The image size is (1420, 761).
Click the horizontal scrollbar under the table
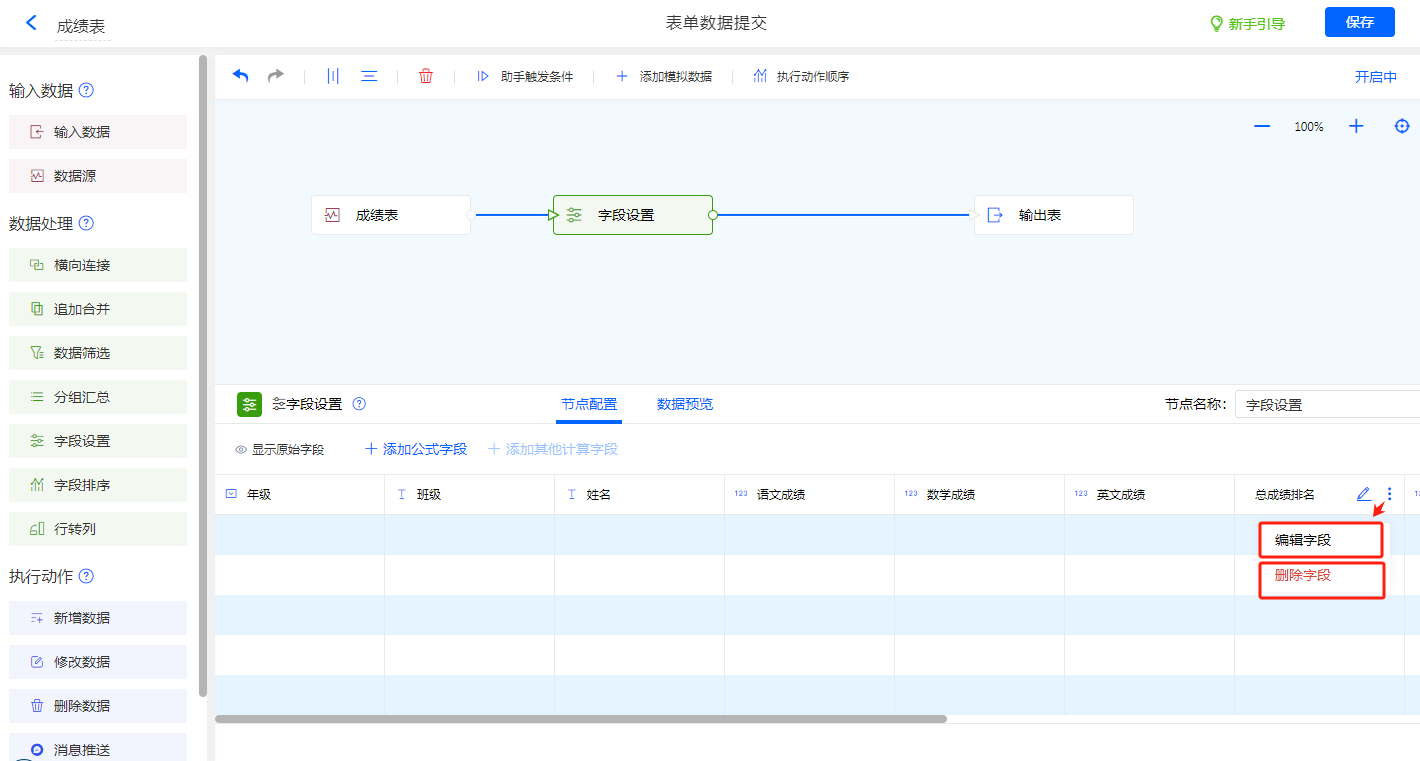tap(580, 718)
